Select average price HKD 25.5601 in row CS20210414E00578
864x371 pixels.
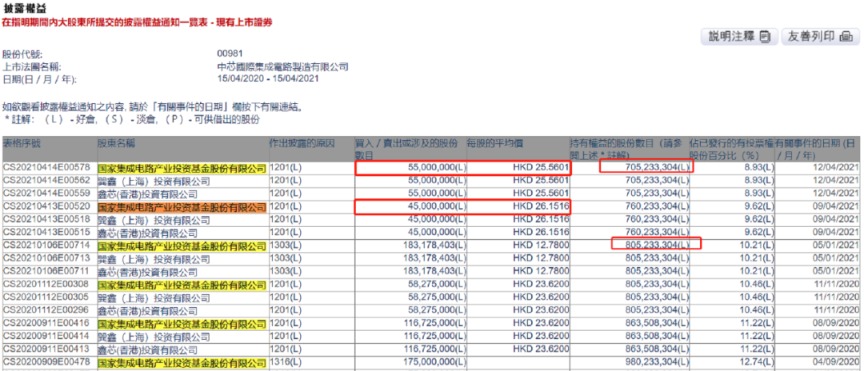(541, 168)
